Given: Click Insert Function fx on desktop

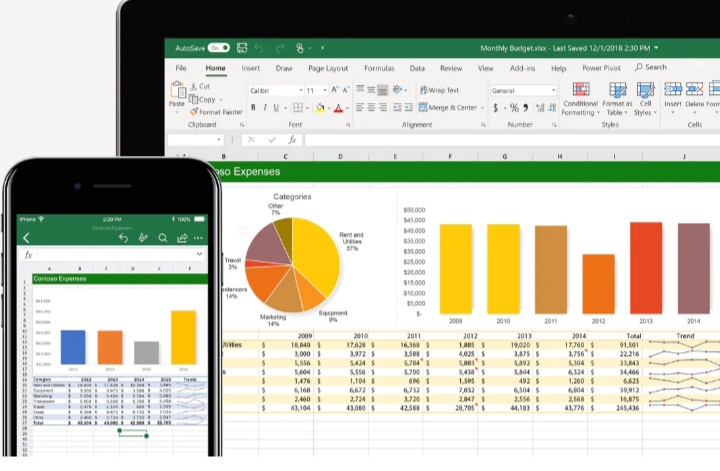Looking at the screenshot, I should pos(292,140).
